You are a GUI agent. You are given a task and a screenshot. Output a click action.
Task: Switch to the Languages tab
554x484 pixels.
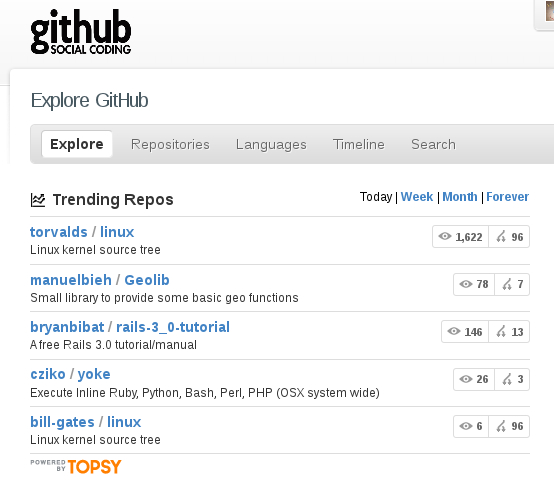coord(271,144)
